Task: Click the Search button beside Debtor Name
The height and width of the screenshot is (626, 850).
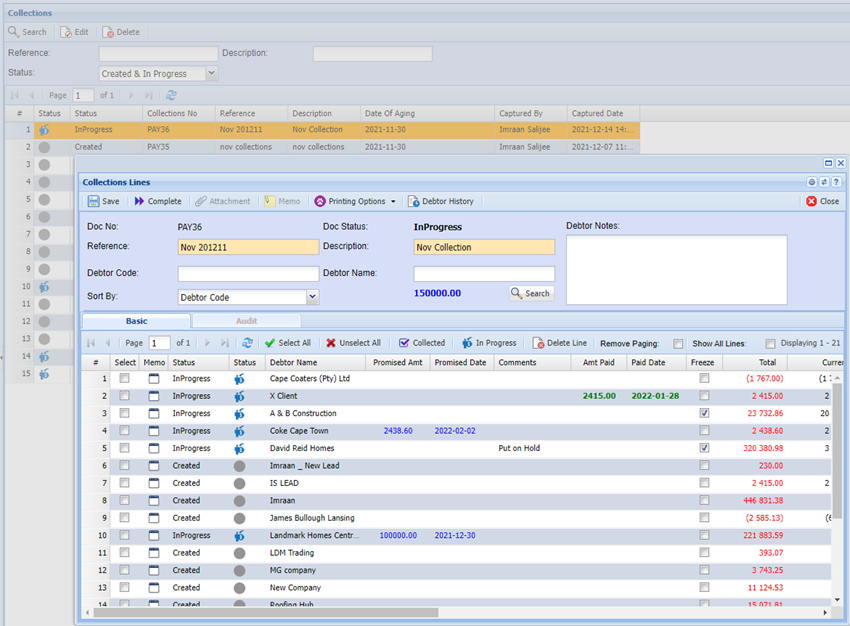Action: point(530,293)
